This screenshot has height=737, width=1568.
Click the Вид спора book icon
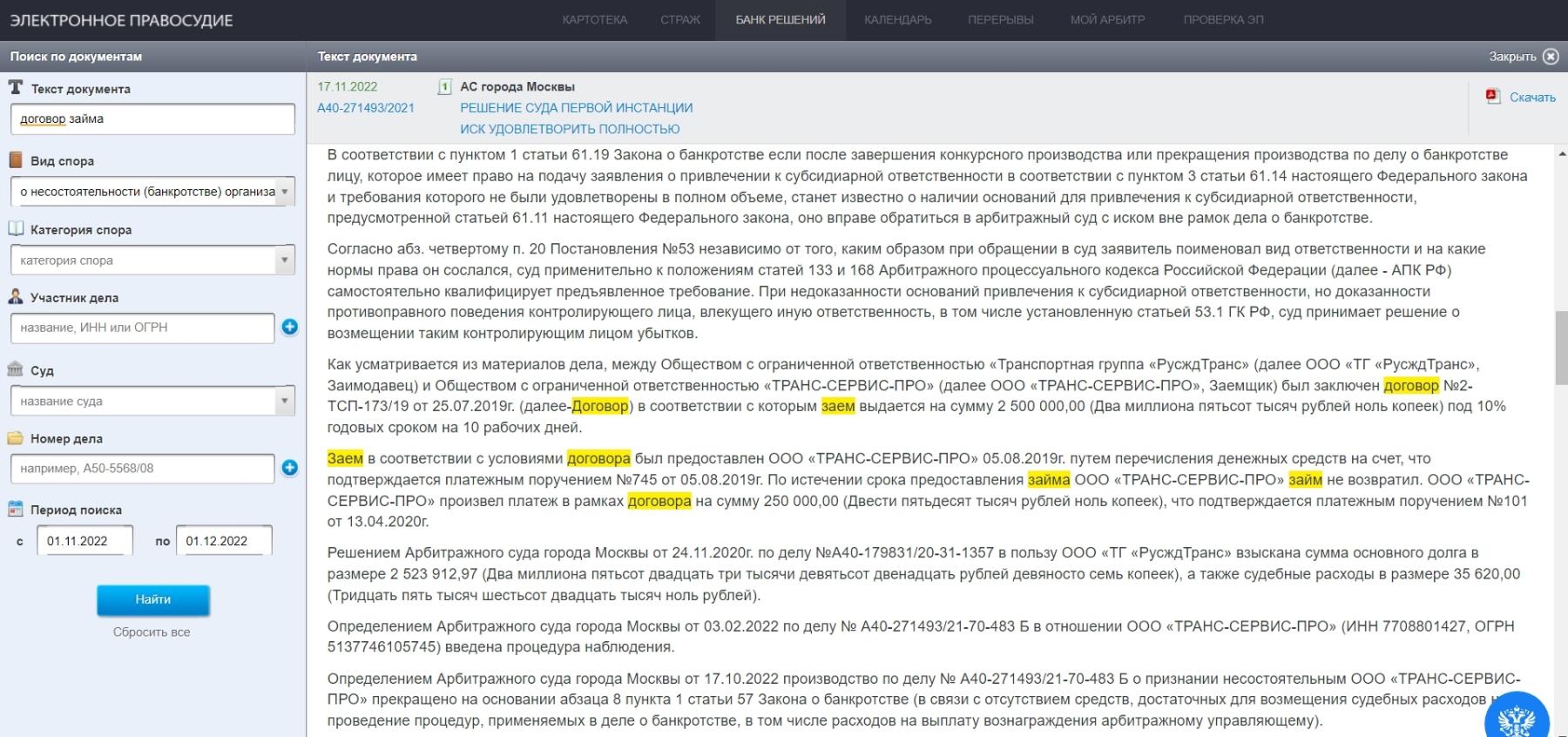click(x=16, y=160)
